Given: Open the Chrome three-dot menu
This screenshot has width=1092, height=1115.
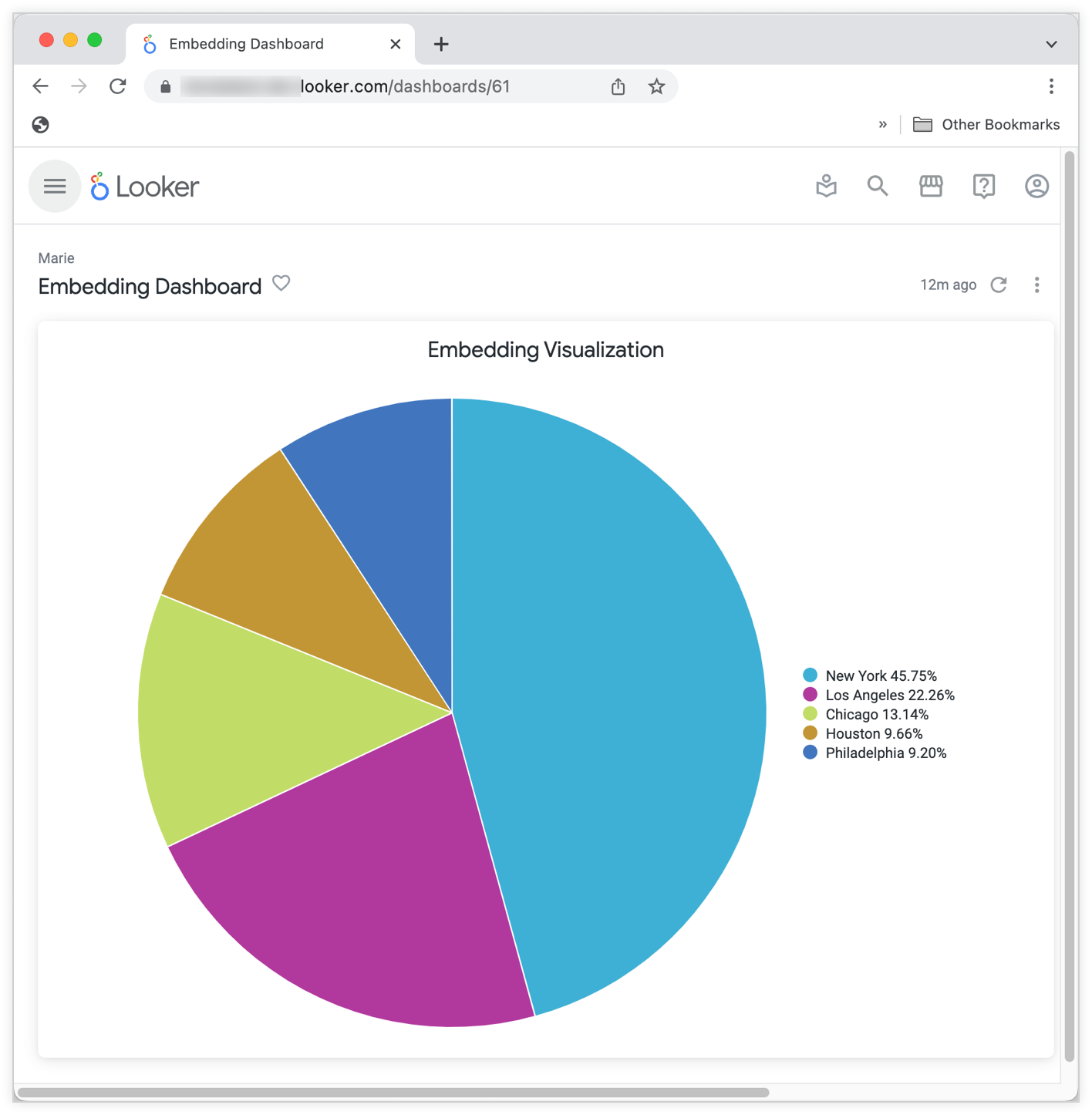Looking at the screenshot, I should coord(1051,86).
